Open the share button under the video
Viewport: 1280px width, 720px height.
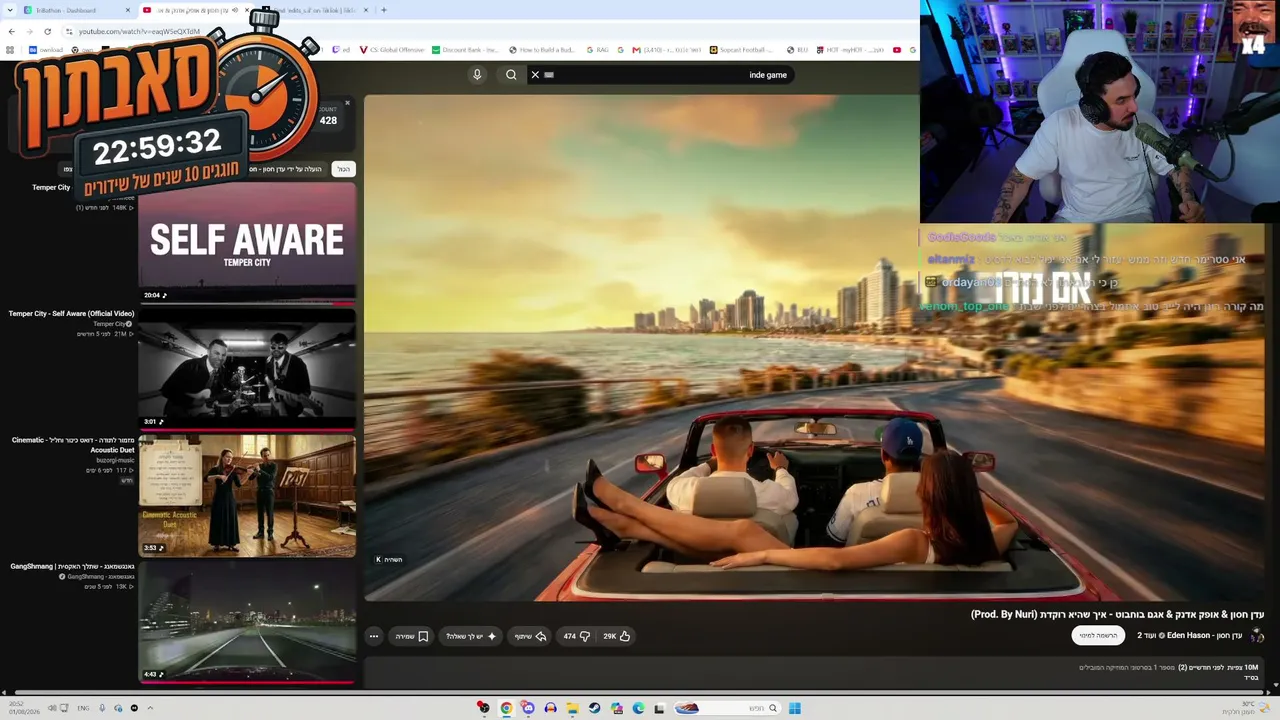pos(531,636)
